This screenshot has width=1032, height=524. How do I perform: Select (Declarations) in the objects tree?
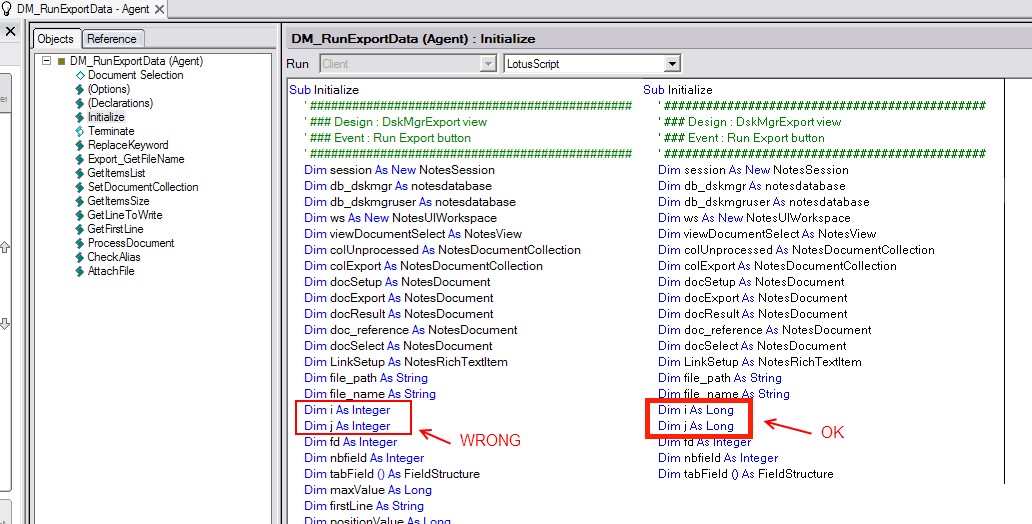point(120,103)
